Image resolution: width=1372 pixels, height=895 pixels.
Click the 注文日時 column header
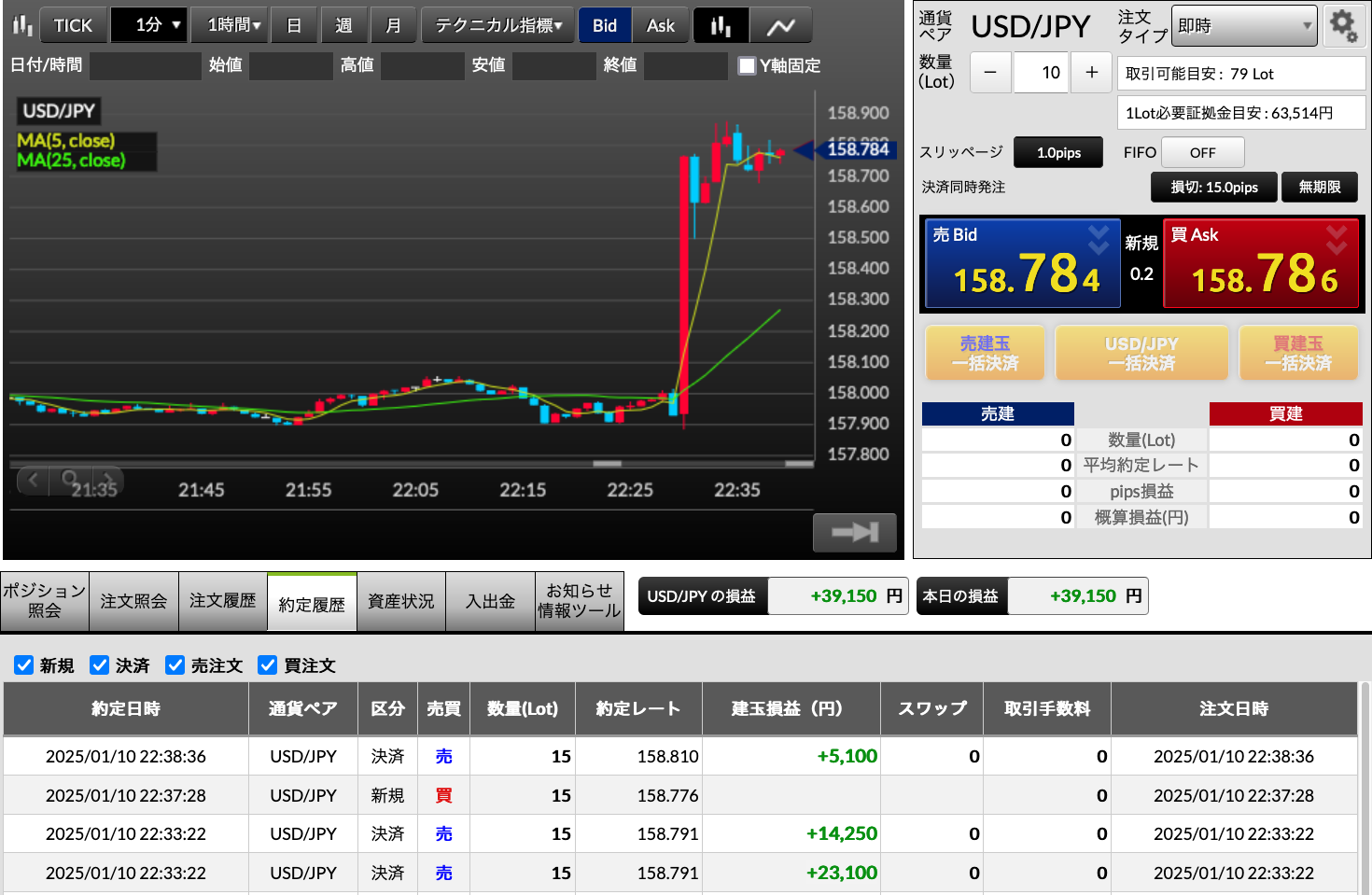[x=1234, y=708]
